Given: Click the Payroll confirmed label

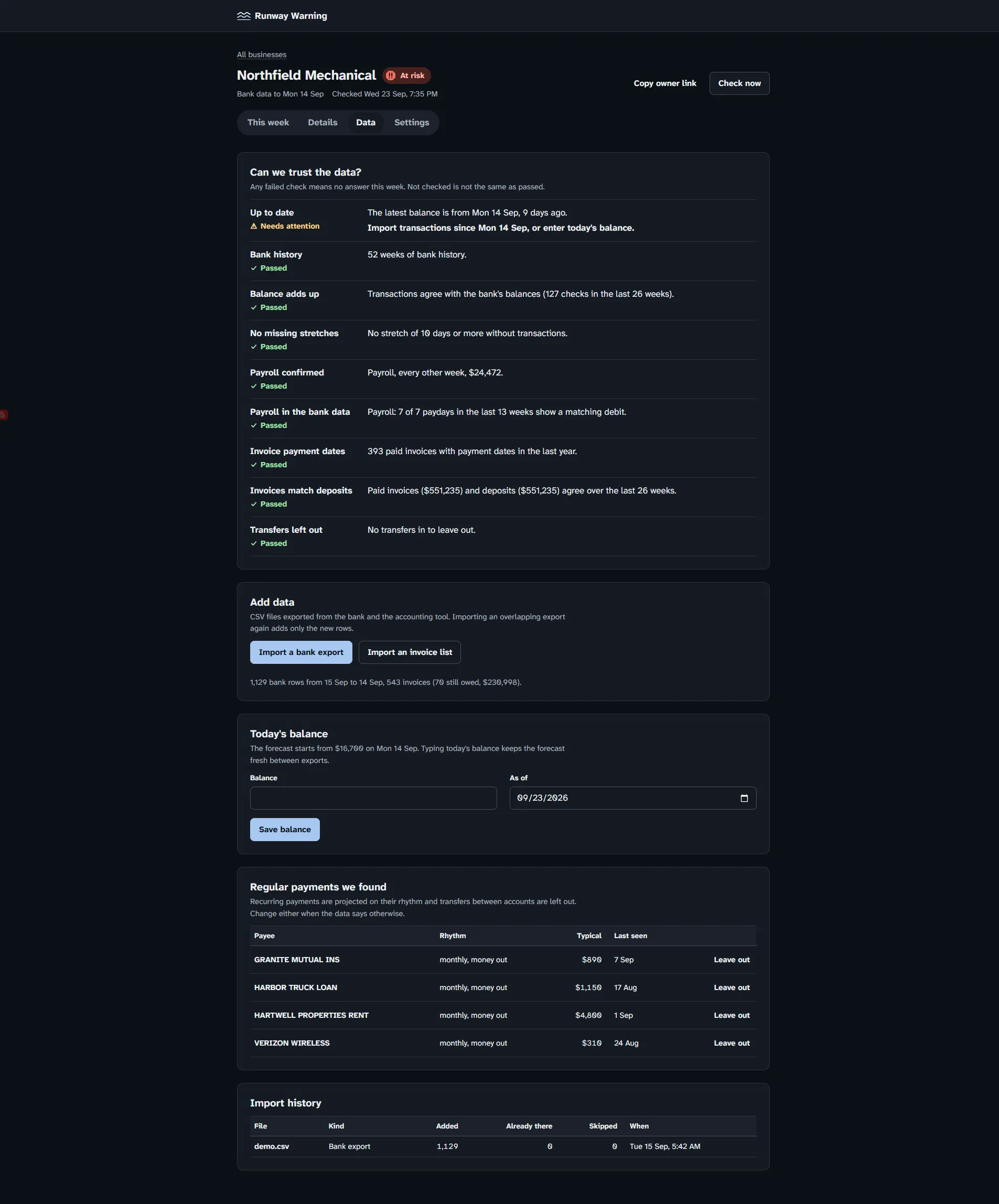Looking at the screenshot, I should click(x=287, y=373).
